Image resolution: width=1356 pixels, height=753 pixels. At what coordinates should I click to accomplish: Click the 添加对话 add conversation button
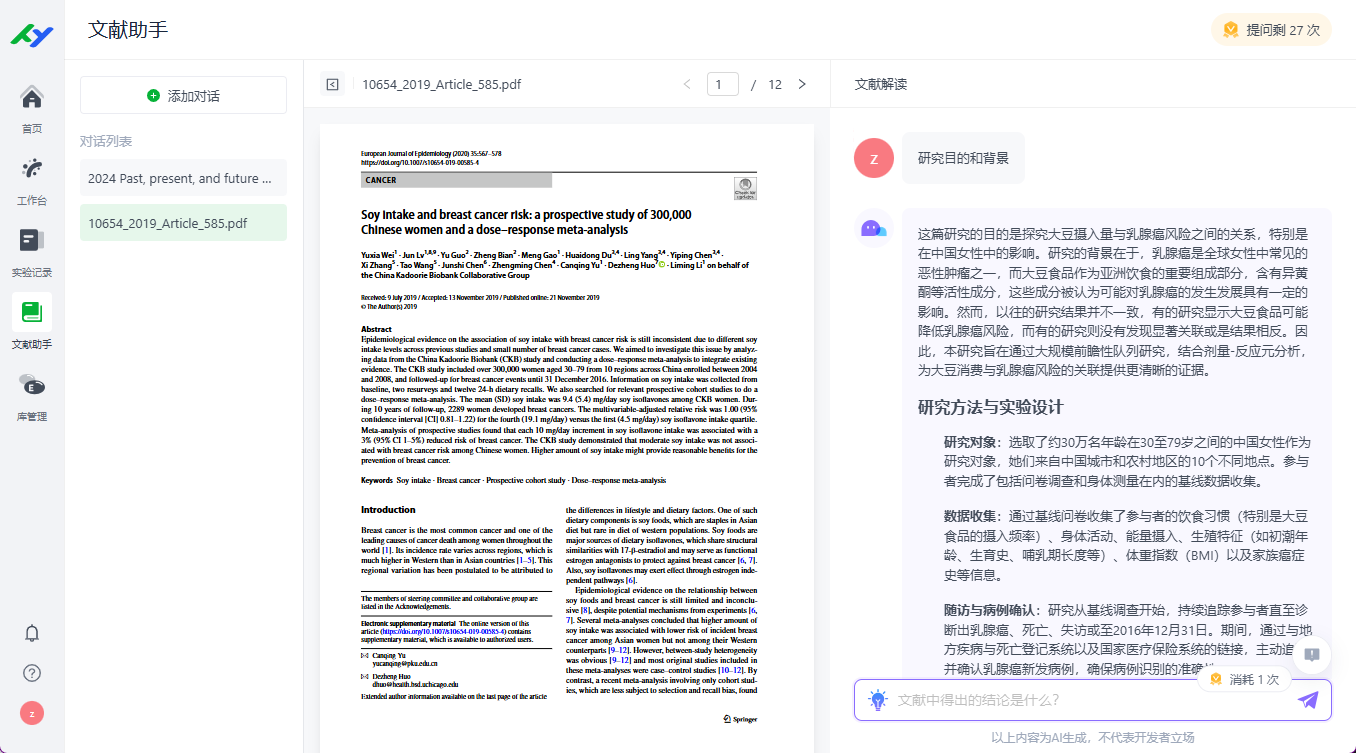(183, 96)
